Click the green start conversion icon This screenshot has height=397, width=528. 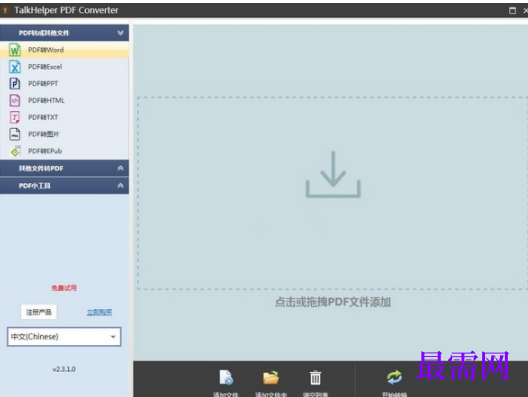394,377
